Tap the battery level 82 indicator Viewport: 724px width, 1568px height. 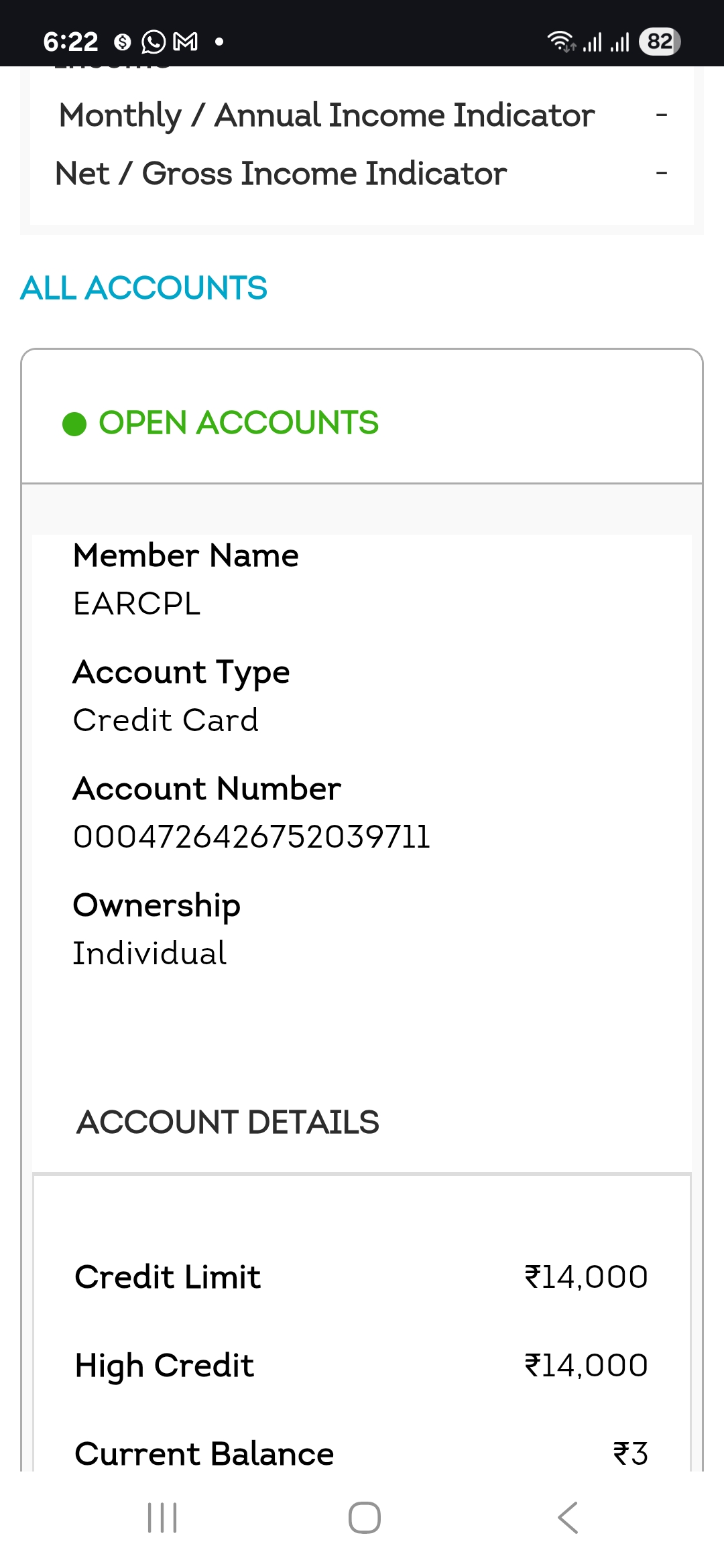[660, 42]
